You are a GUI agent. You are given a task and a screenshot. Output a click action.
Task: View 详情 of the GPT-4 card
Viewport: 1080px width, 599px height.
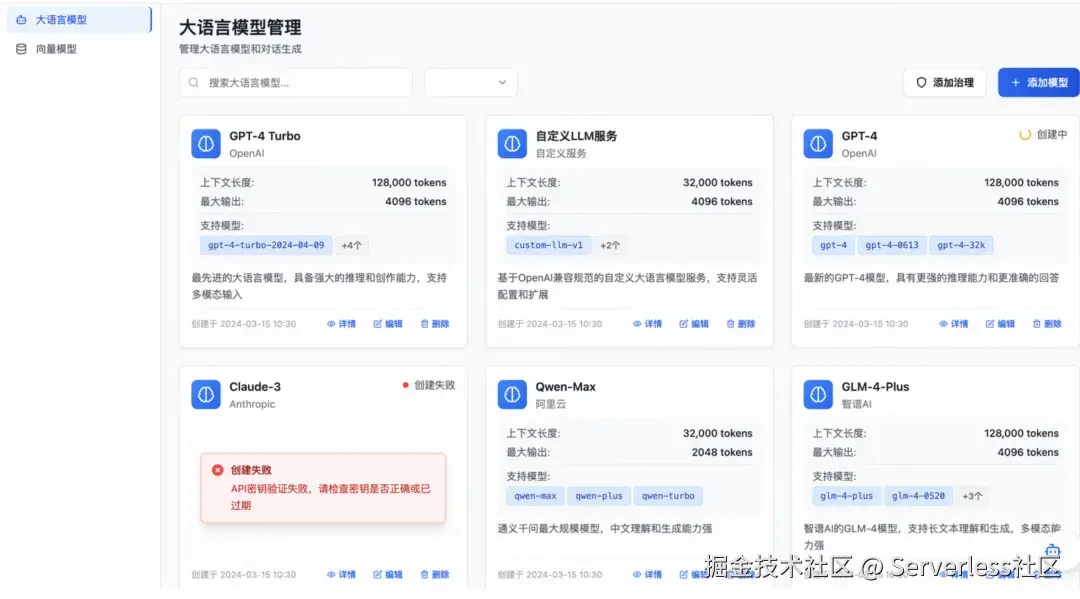tap(953, 324)
